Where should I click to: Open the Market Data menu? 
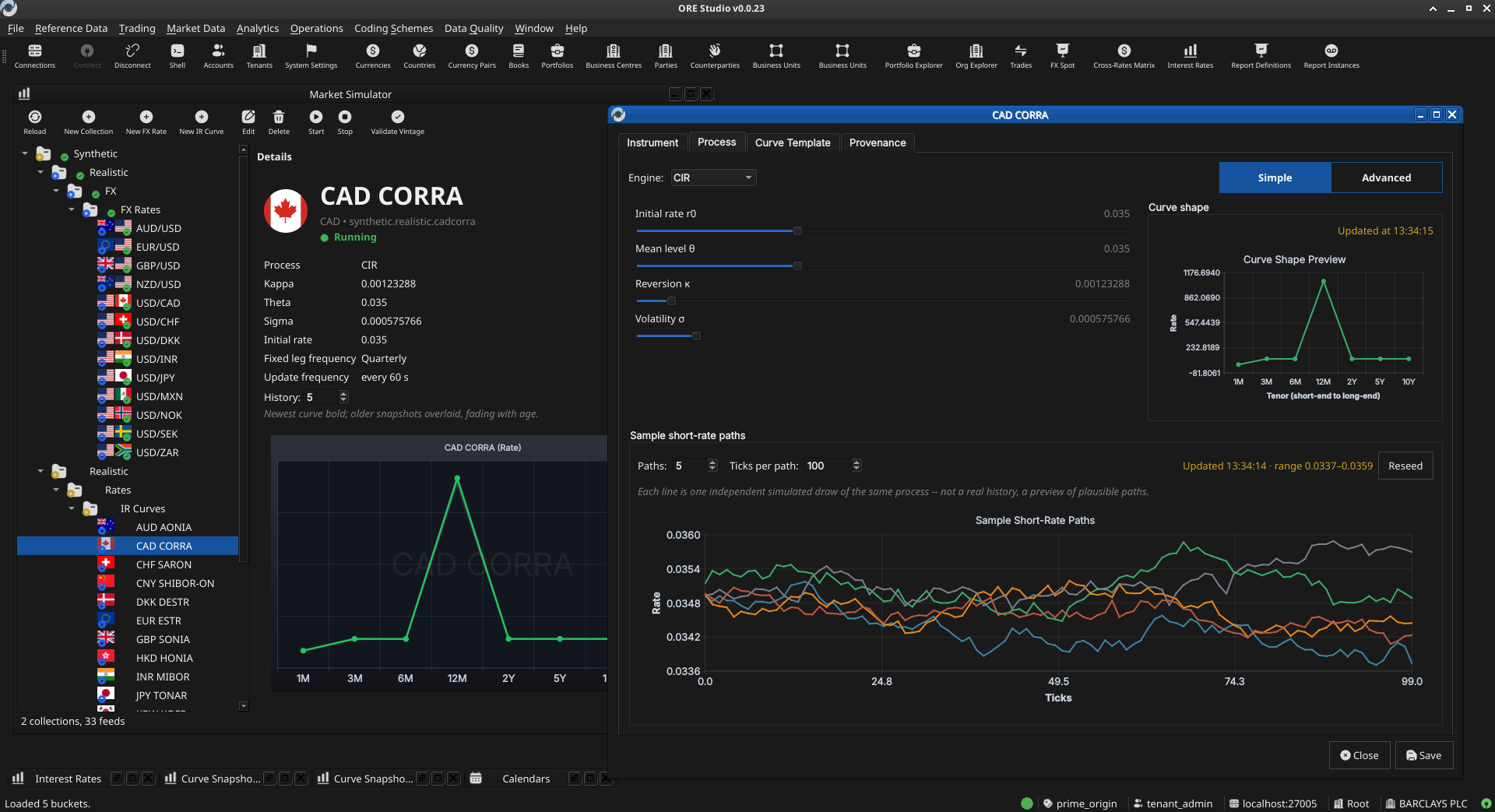(x=195, y=28)
